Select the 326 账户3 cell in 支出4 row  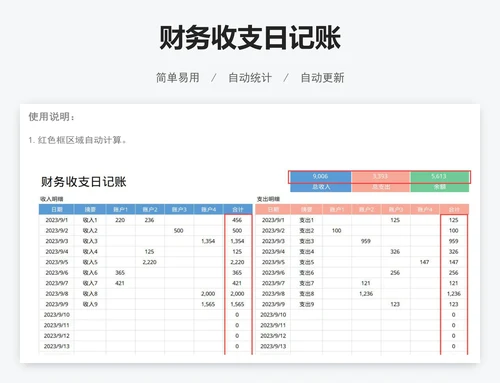395,252
